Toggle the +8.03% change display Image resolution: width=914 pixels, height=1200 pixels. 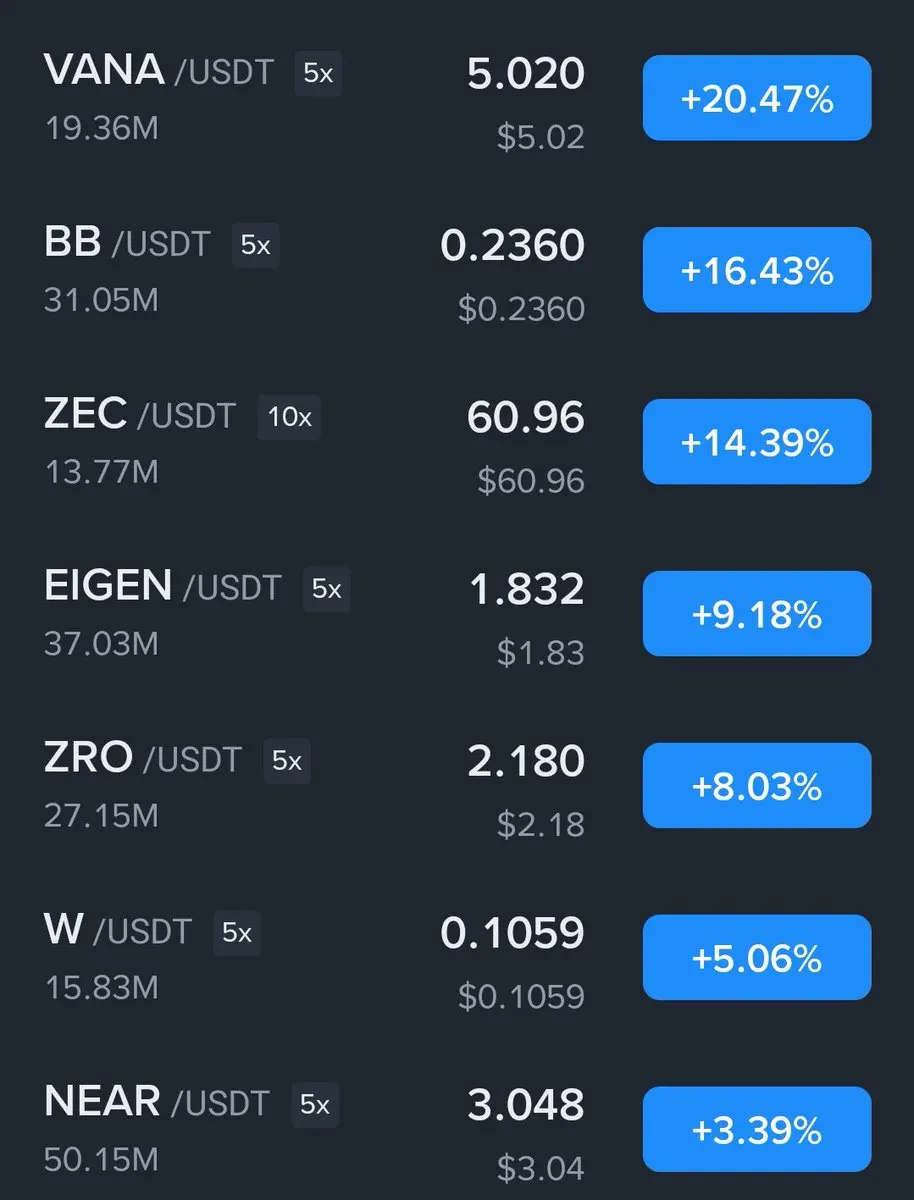point(757,786)
